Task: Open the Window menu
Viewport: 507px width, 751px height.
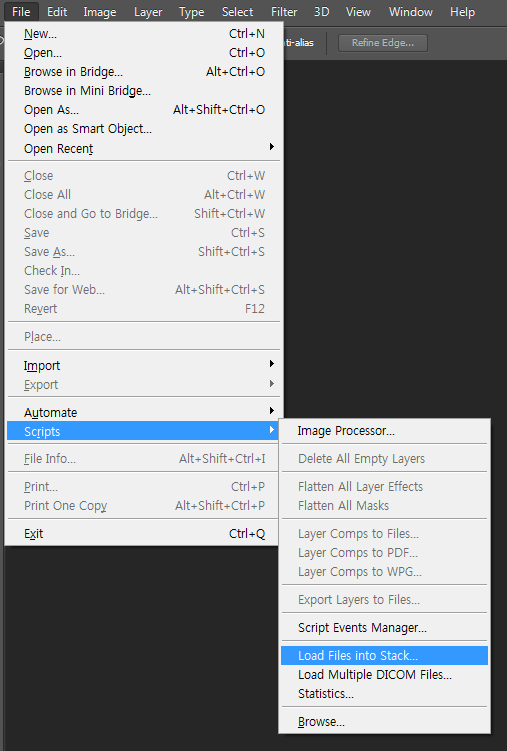Action: coord(410,11)
